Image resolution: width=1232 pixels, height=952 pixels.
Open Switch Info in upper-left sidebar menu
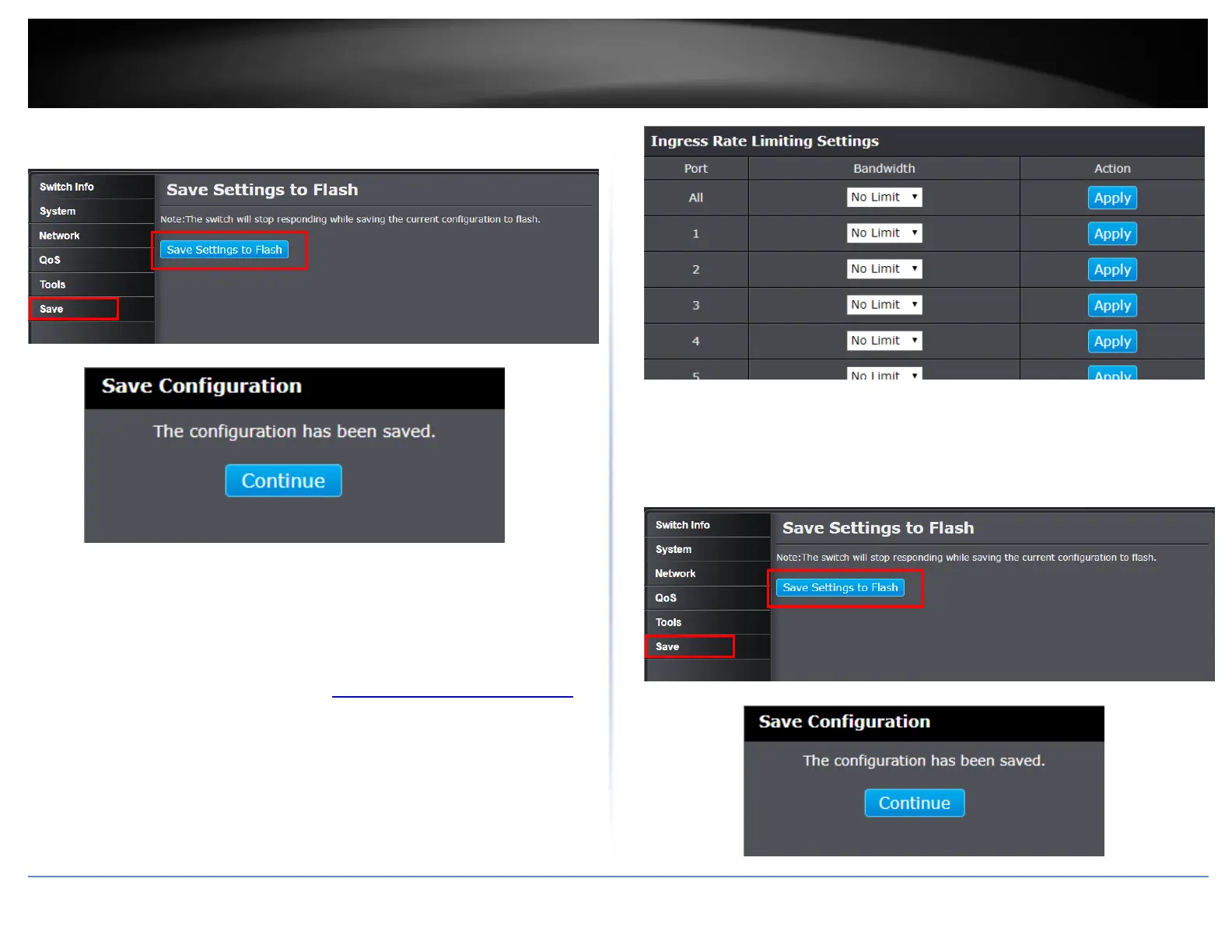[x=92, y=187]
